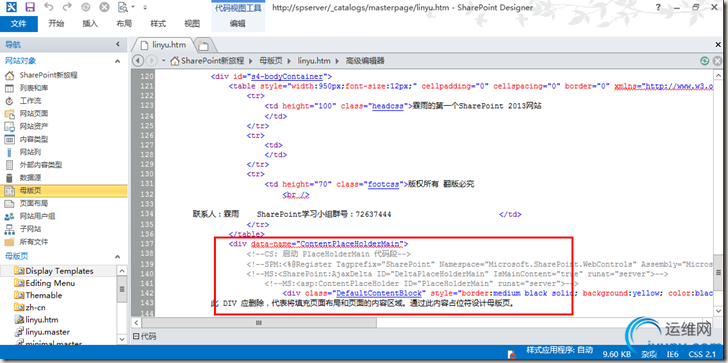Click the Preview in browser icon

123,7
